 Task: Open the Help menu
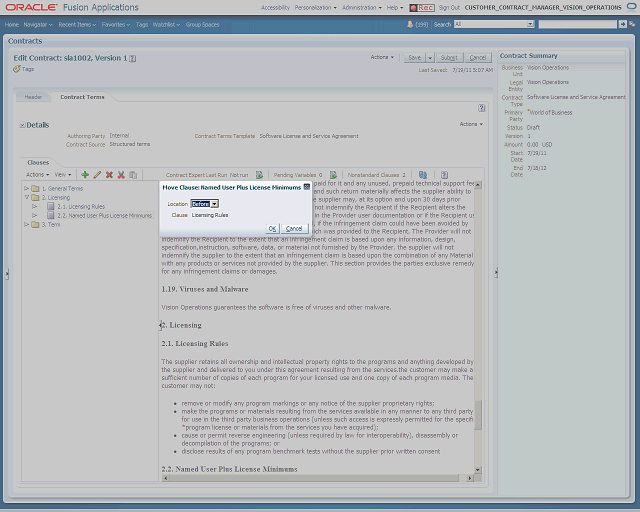coord(395,8)
